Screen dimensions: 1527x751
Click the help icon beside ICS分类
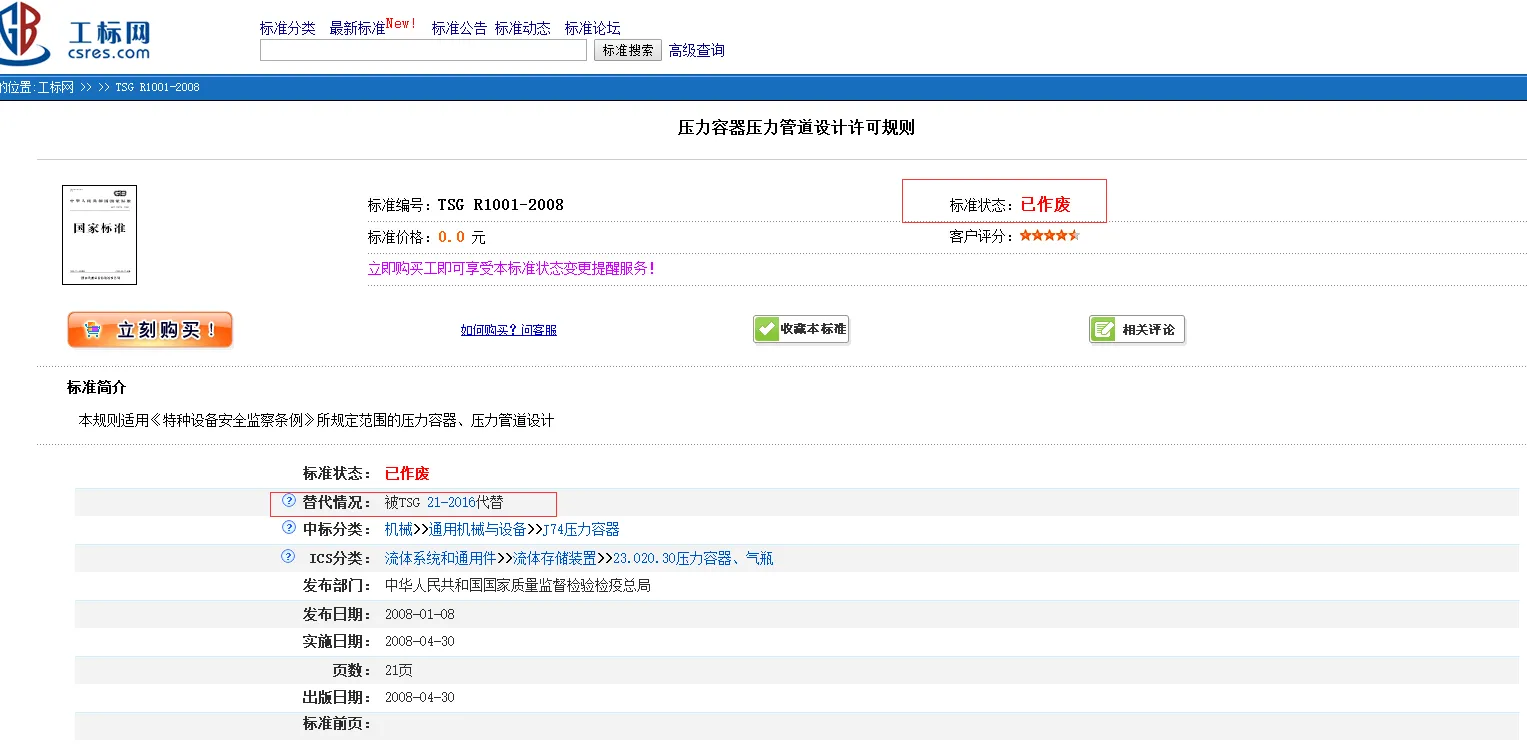pos(289,557)
